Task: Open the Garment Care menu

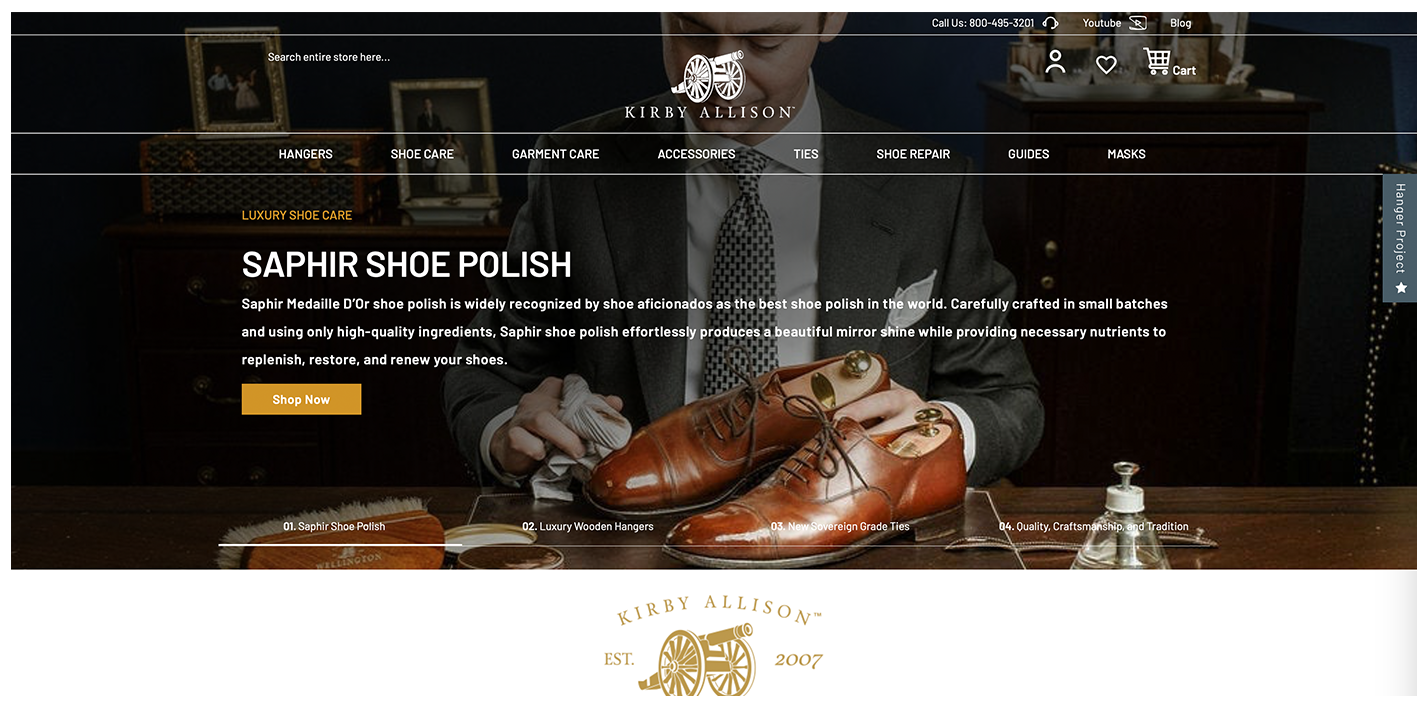Action: pos(556,154)
